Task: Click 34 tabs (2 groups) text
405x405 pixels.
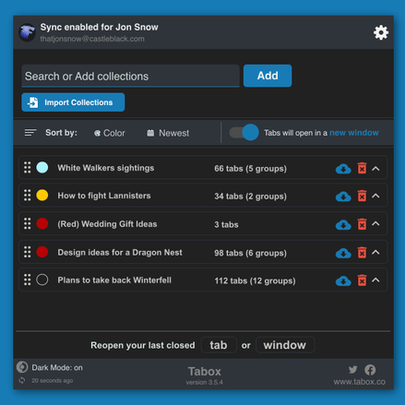Action: tap(250, 196)
